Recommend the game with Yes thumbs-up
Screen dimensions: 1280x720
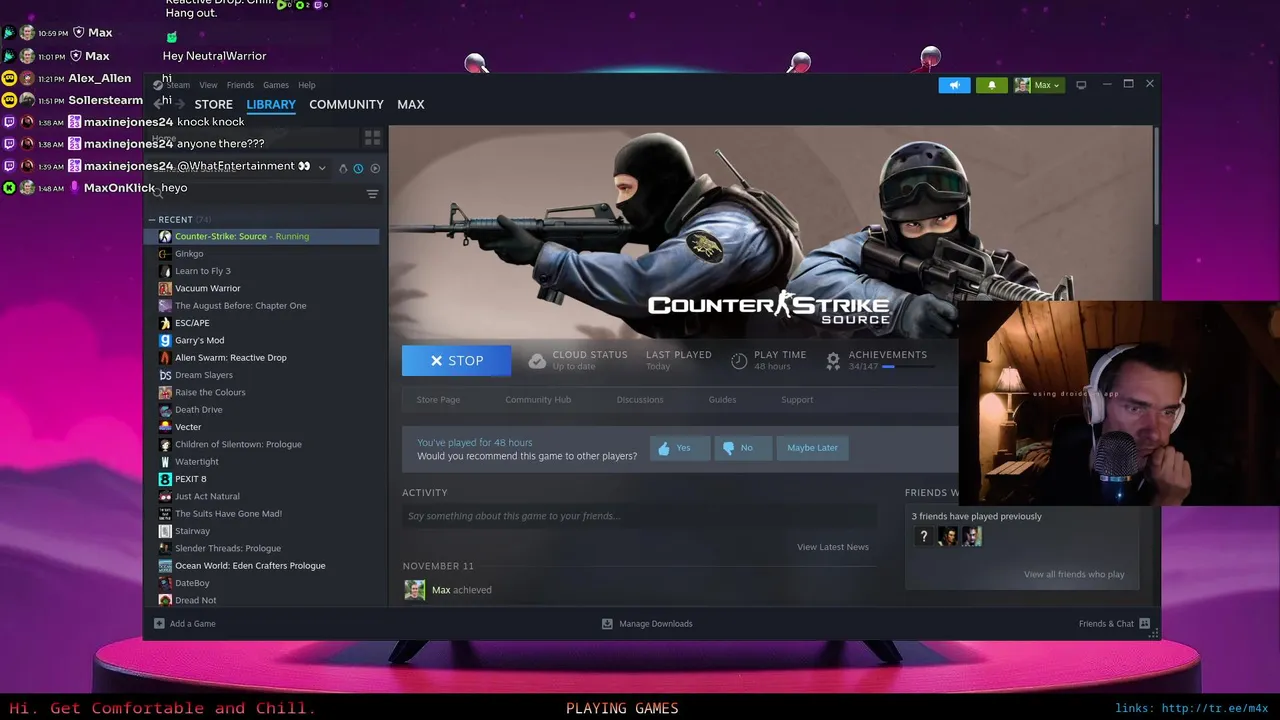679,448
